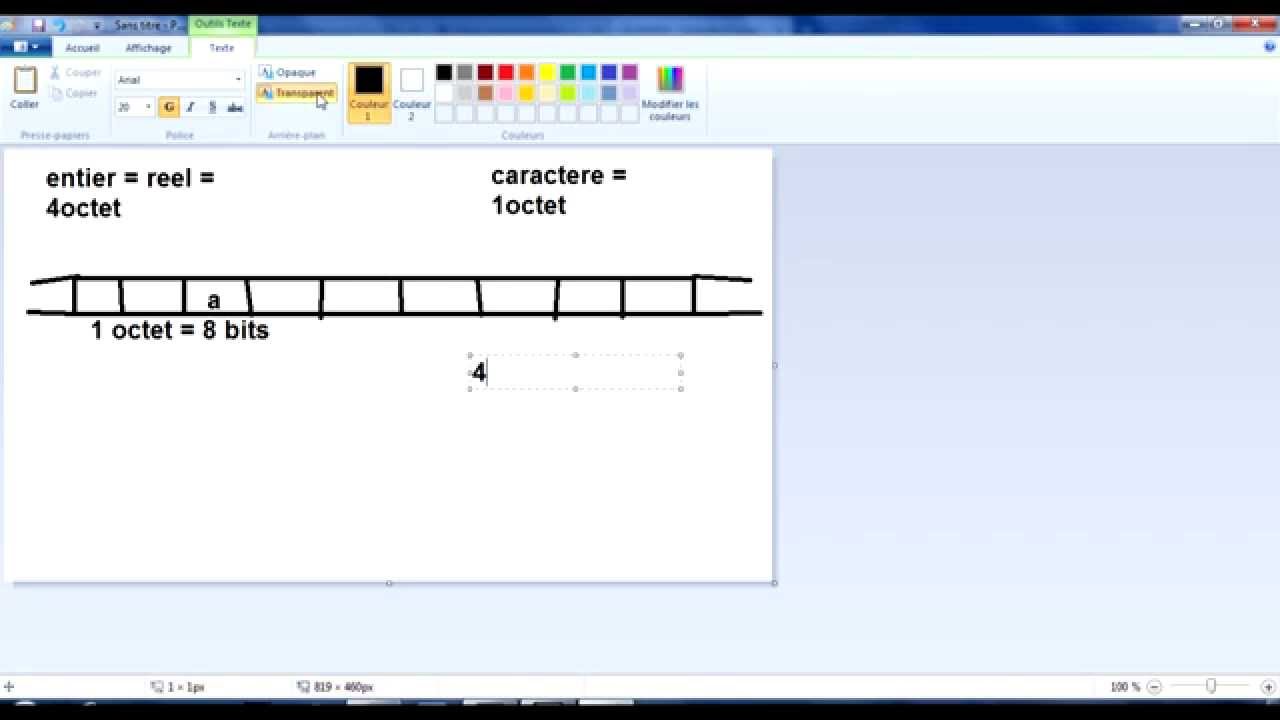Click the Outils Texte contextual tab
This screenshot has width=1280, height=720.
click(223, 24)
